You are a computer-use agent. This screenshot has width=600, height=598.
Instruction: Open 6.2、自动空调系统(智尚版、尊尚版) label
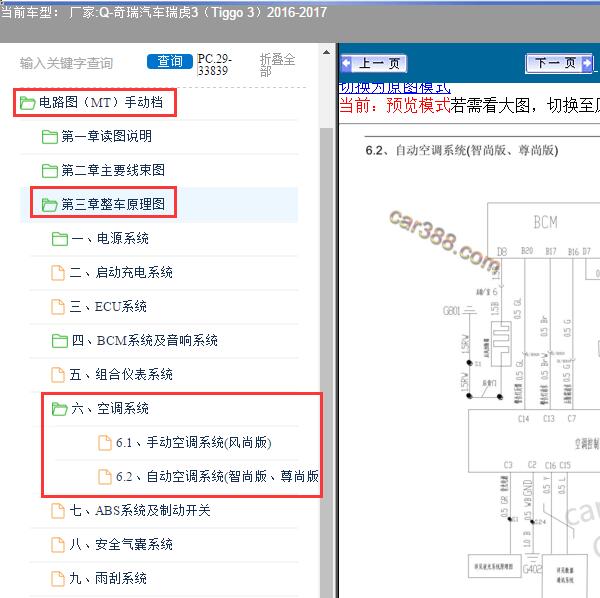[x=217, y=477]
